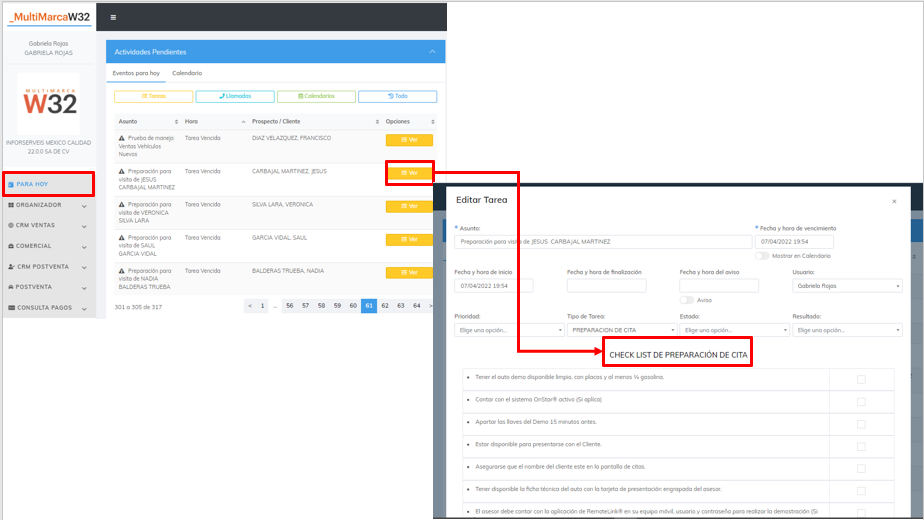Expand CONSULTA PAGOS sidebar menu

[x=48, y=308]
